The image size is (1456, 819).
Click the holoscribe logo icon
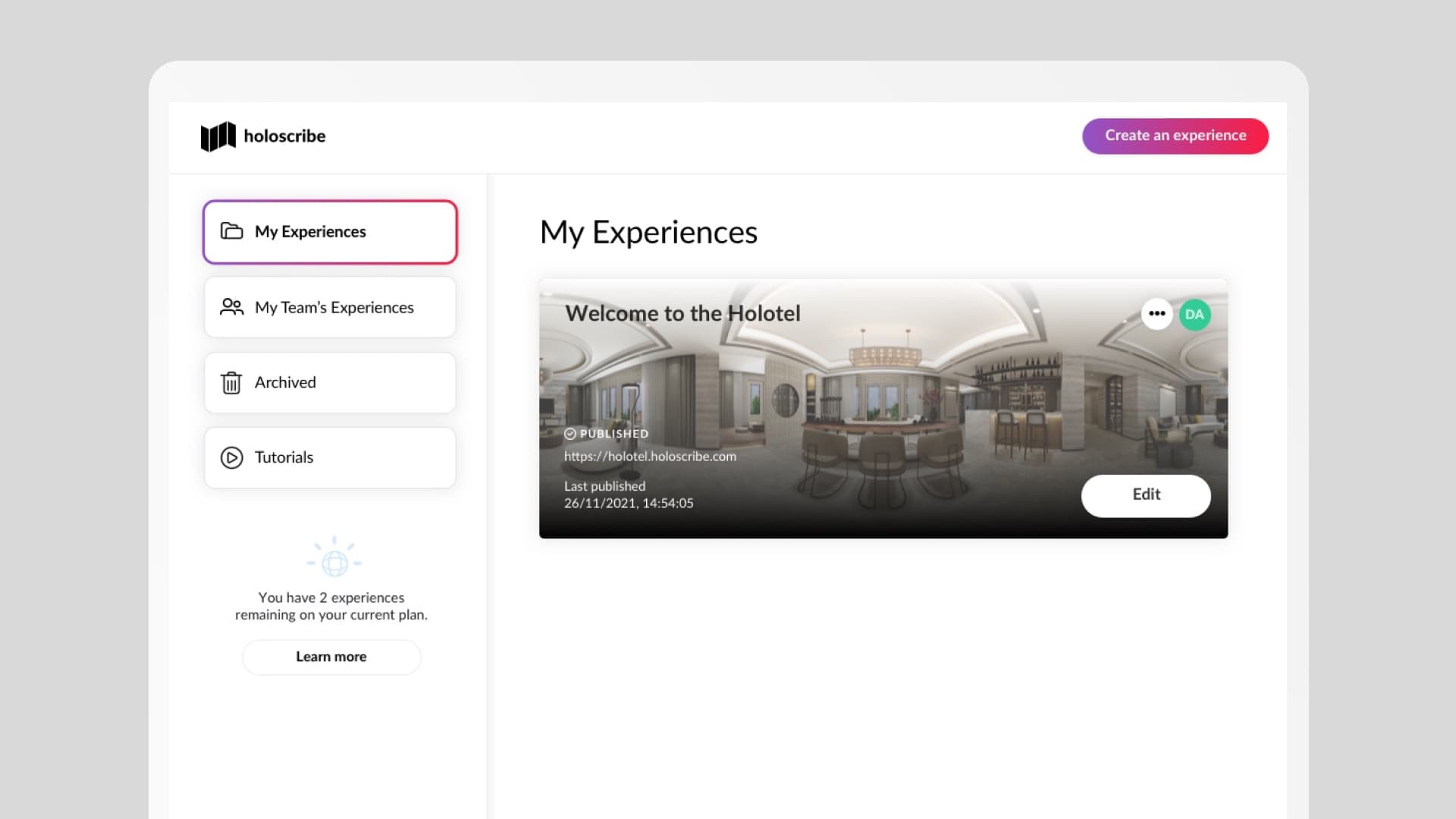point(218,136)
